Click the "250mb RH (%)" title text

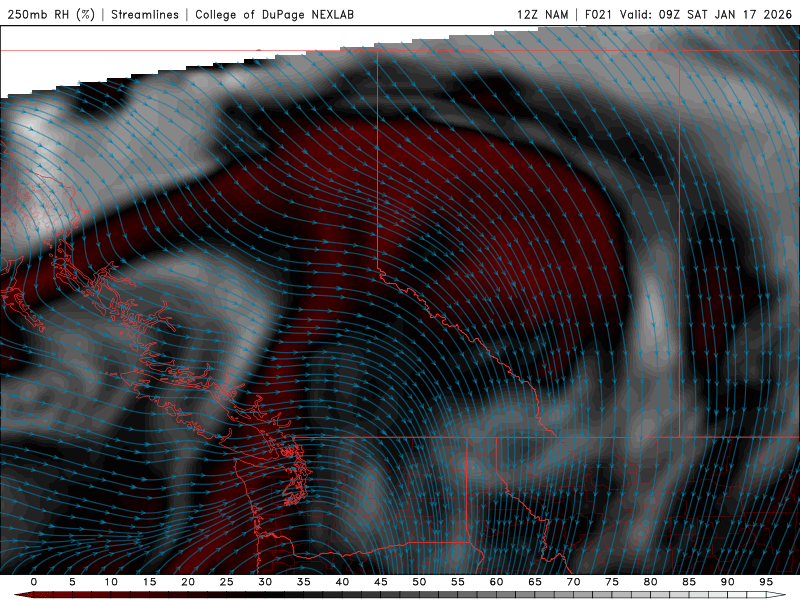(51, 14)
